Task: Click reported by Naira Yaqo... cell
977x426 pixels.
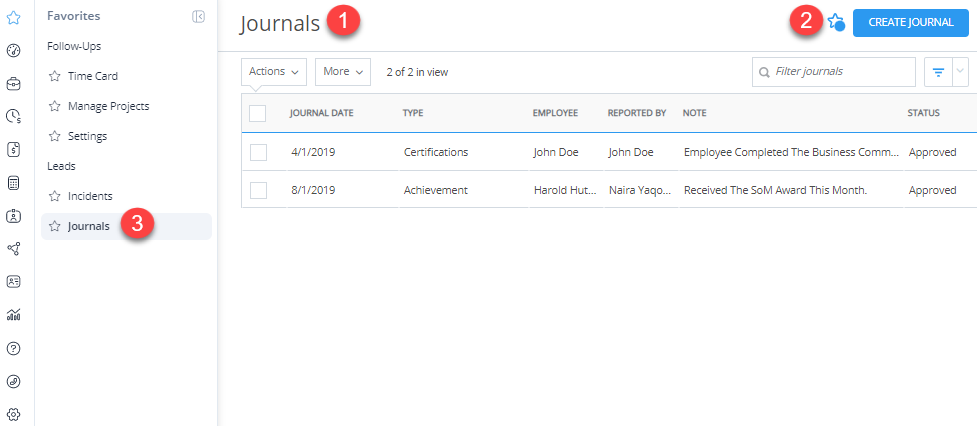Action: coord(640,190)
